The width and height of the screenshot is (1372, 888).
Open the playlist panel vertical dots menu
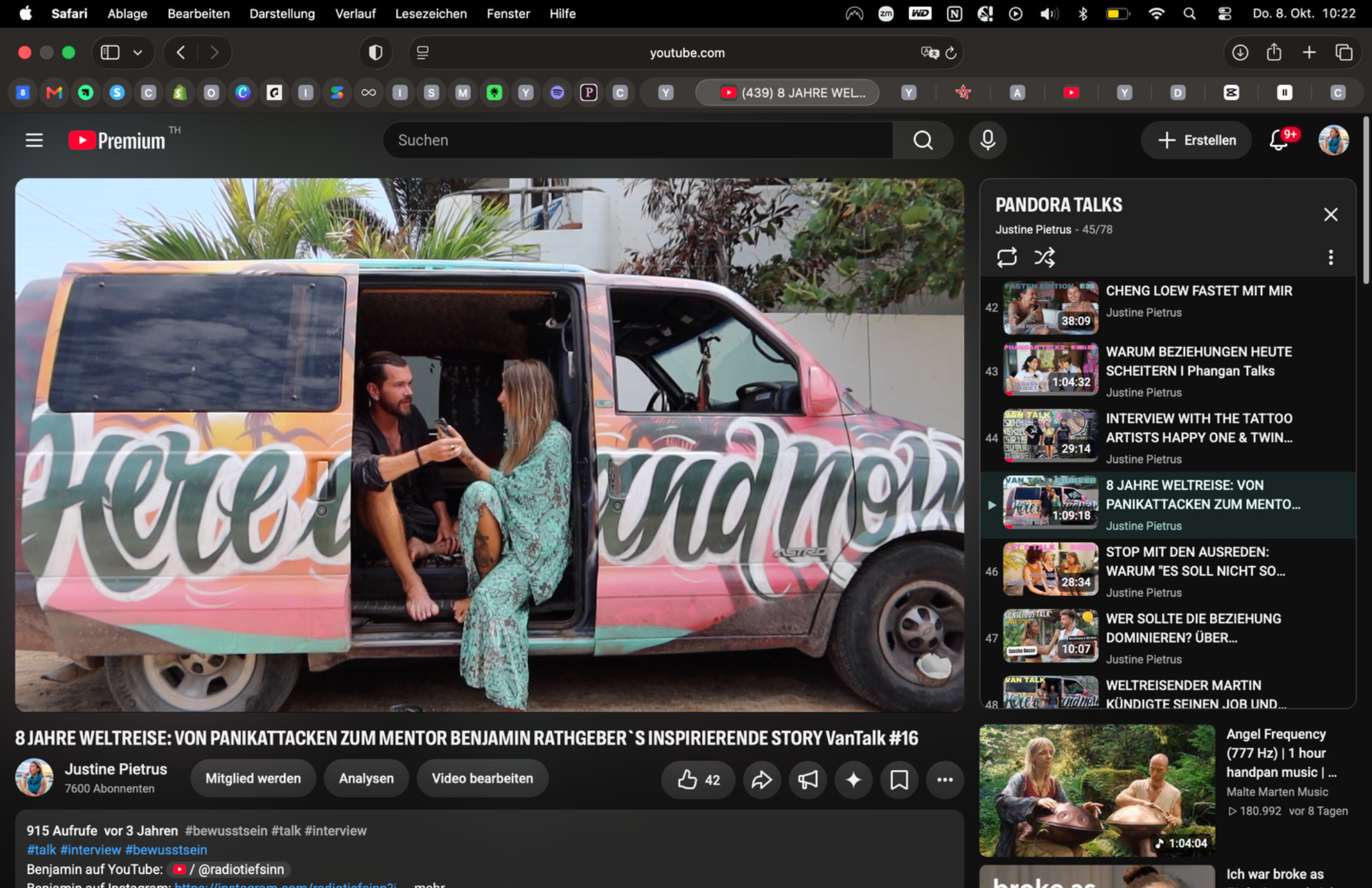tap(1330, 257)
